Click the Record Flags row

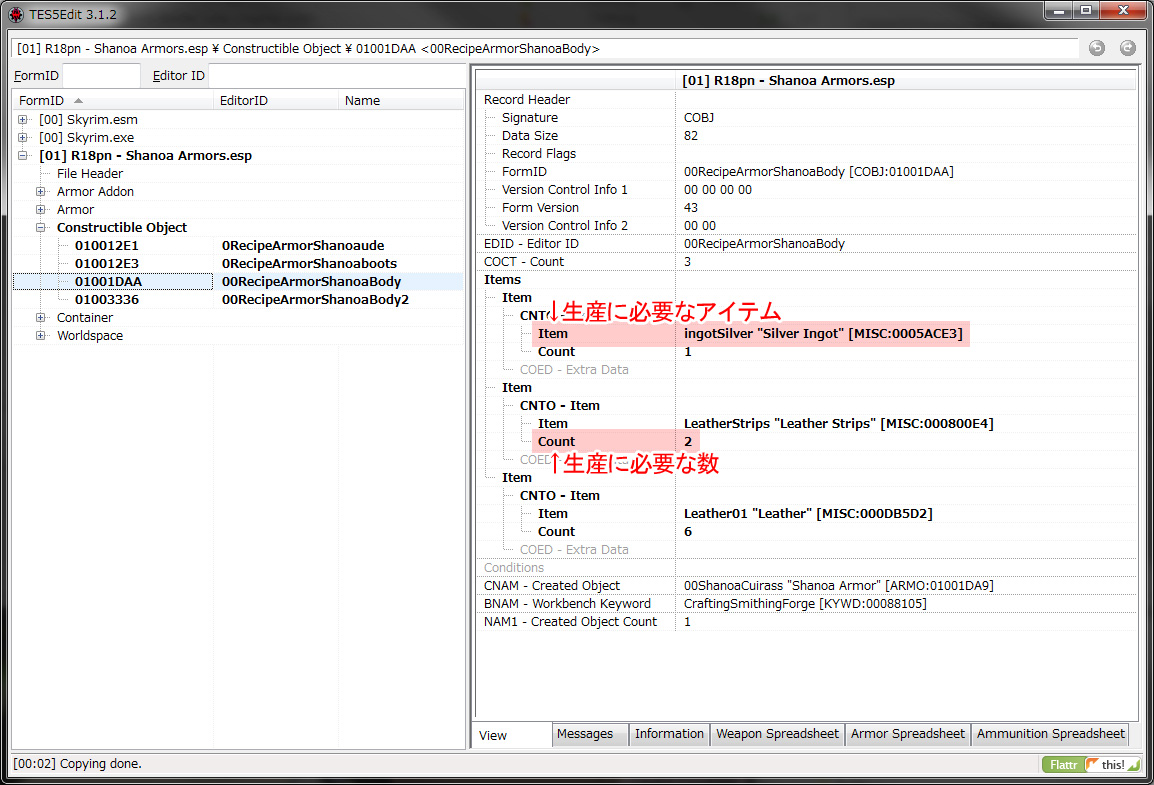pos(806,154)
